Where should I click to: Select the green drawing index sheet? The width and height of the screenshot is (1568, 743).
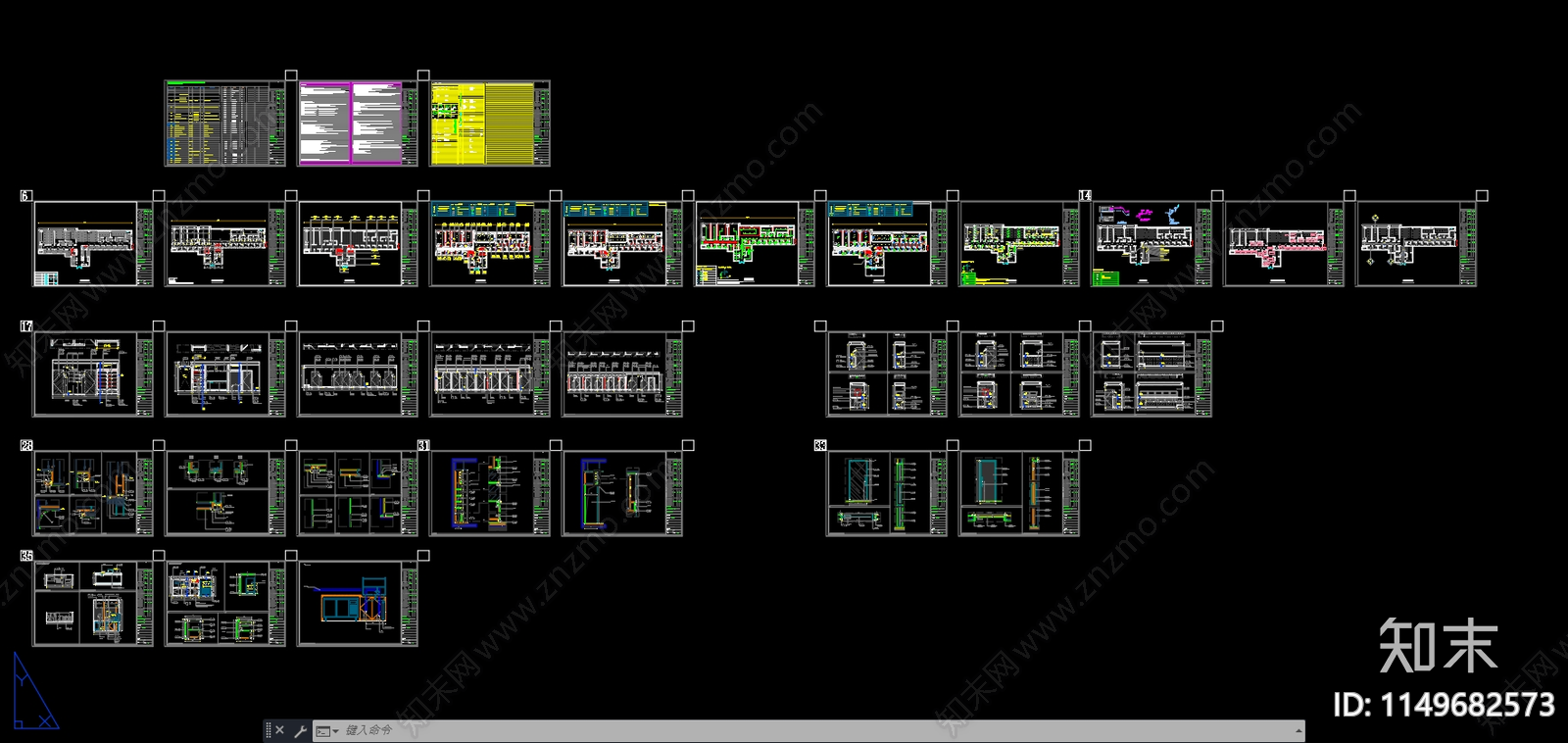coord(225,124)
